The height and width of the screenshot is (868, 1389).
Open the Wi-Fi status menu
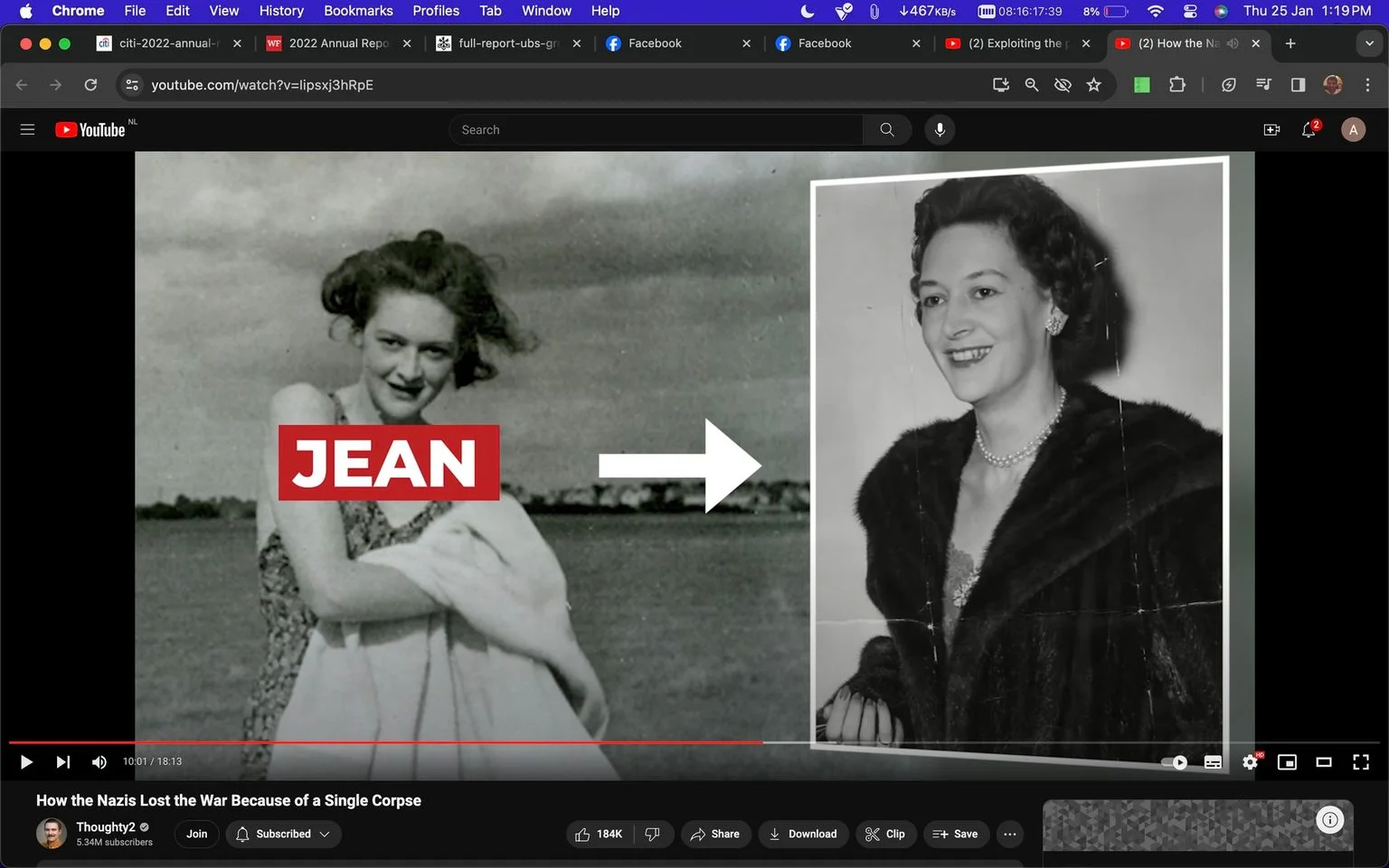click(x=1155, y=11)
